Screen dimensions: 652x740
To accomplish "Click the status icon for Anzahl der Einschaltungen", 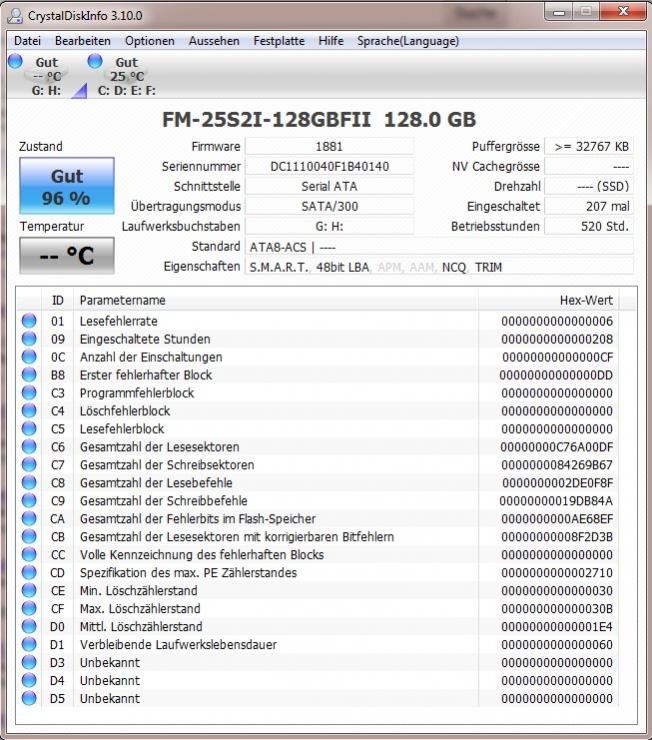I will pyautogui.click(x=29, y=356).
